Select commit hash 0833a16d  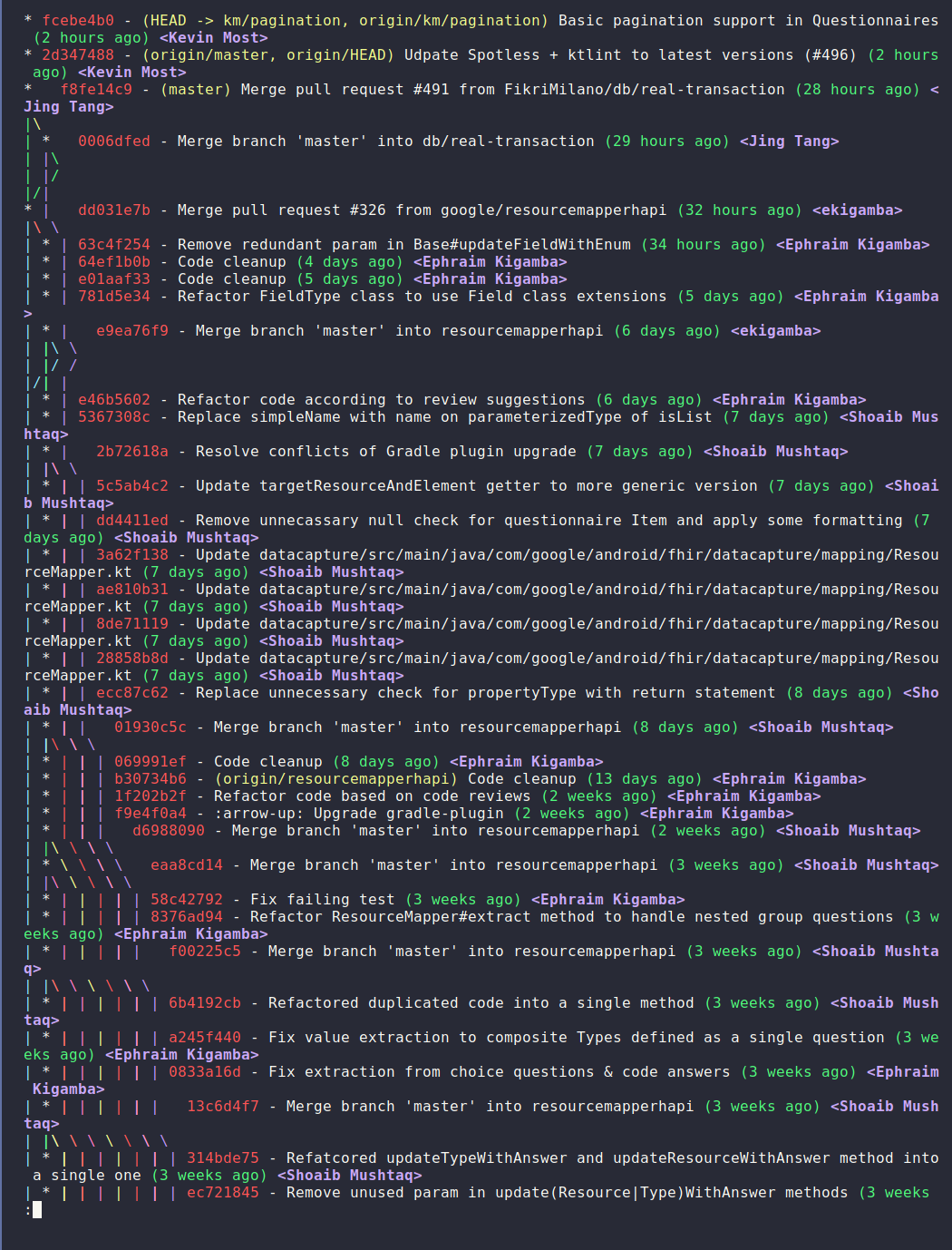(205, 1071)
